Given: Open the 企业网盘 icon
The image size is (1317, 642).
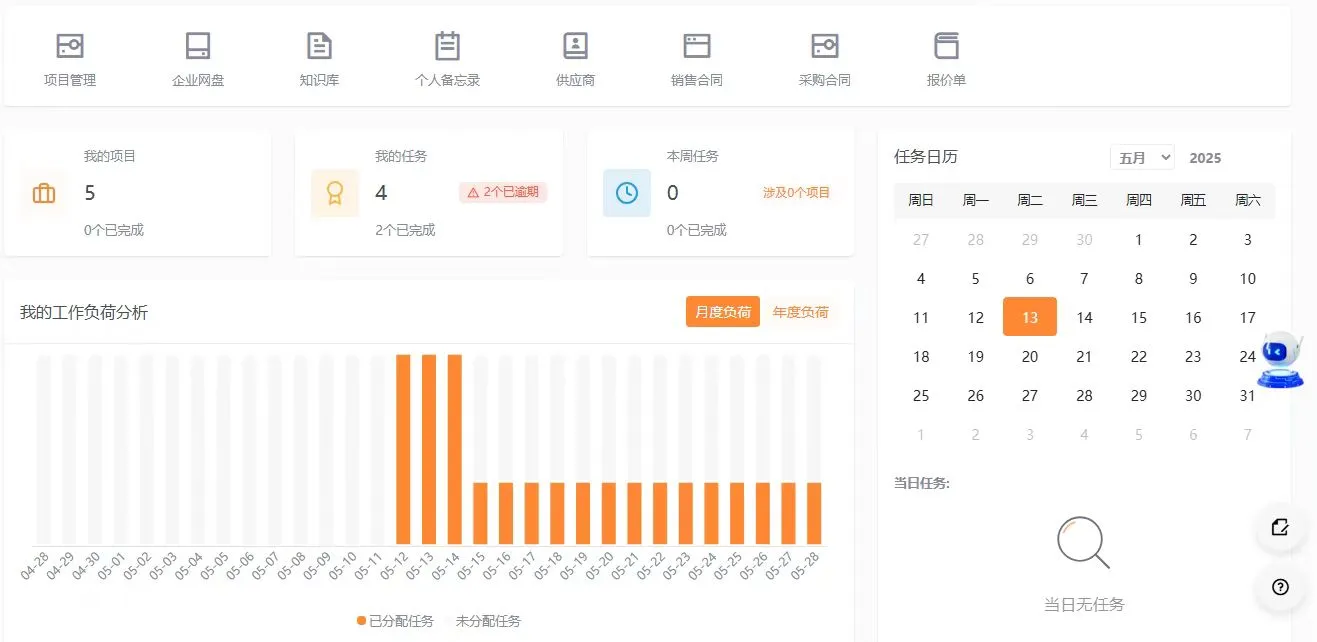Looking at the screenshot, I should pyautogui.click(x=196, y=45).
